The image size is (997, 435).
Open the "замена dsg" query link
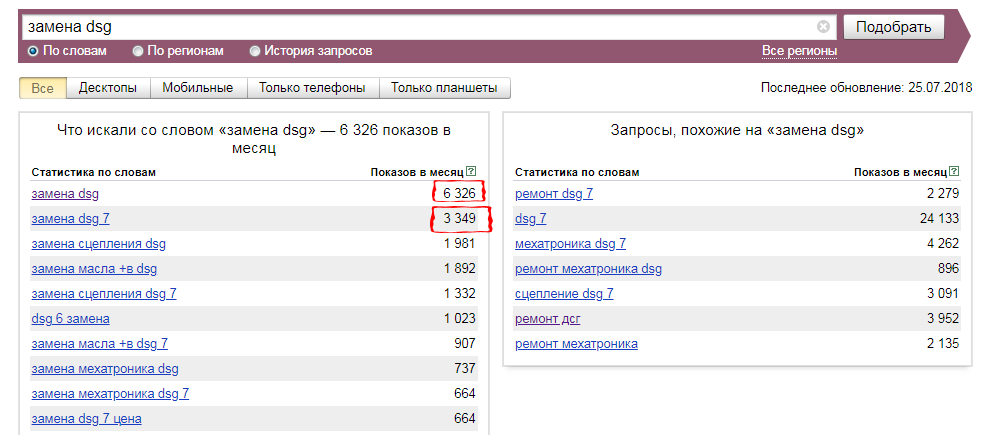(65, 194)
